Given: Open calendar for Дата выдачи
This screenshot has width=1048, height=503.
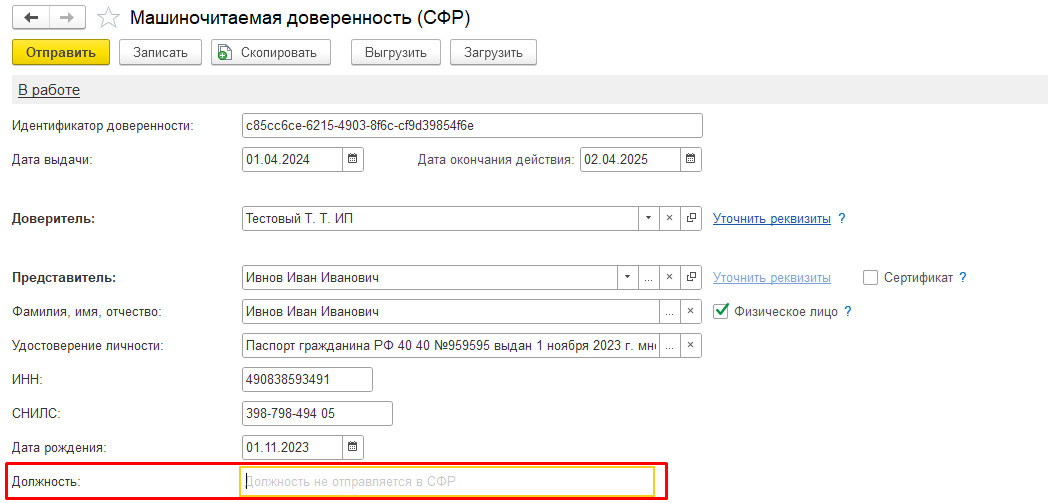Looking at the screenshot, I should pyautogui.click(x=352, y=159).
